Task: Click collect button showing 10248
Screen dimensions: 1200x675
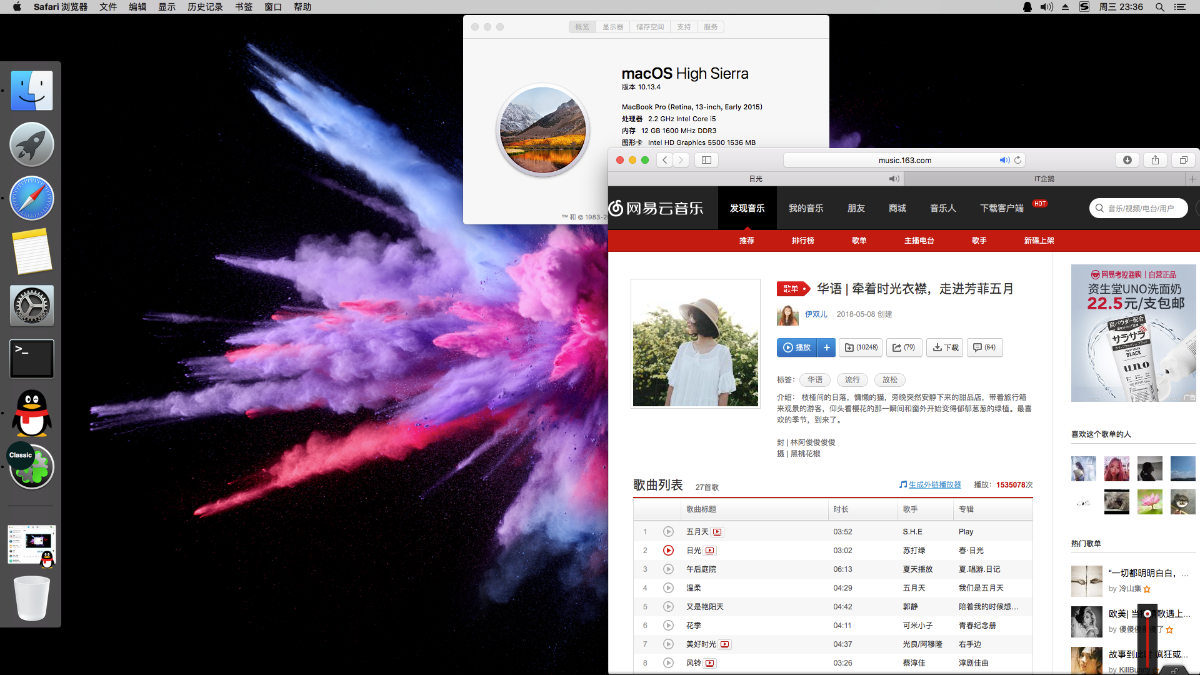Action: coord(862,347)
